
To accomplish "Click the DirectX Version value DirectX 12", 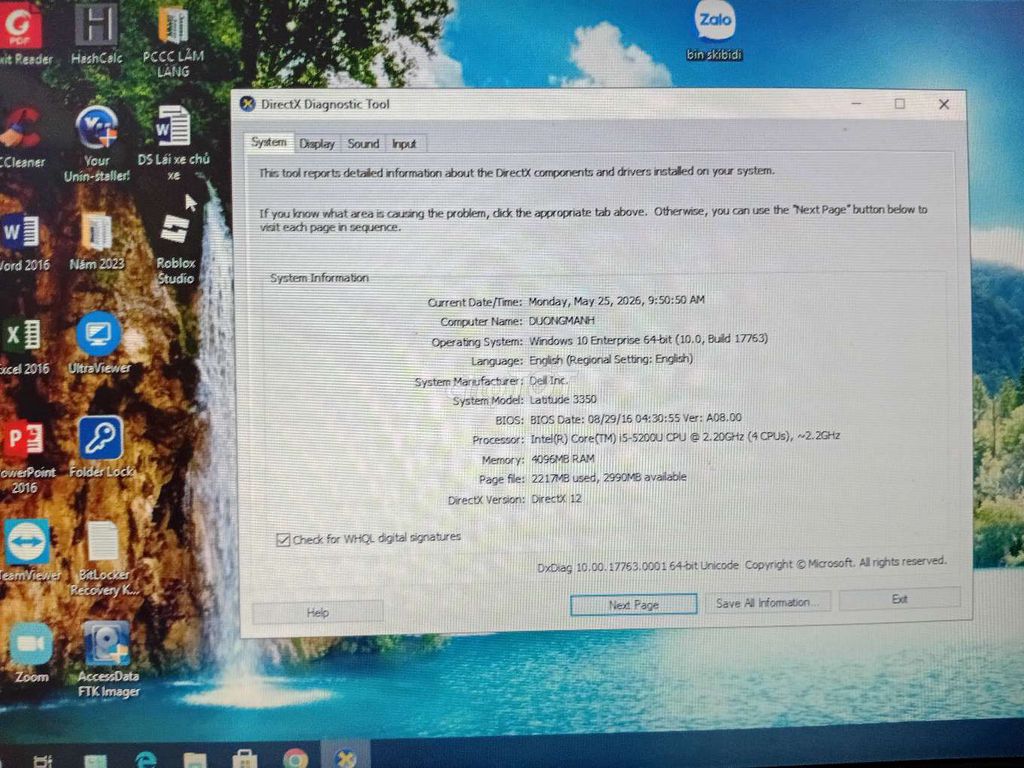I will click(x=556, y=499).
